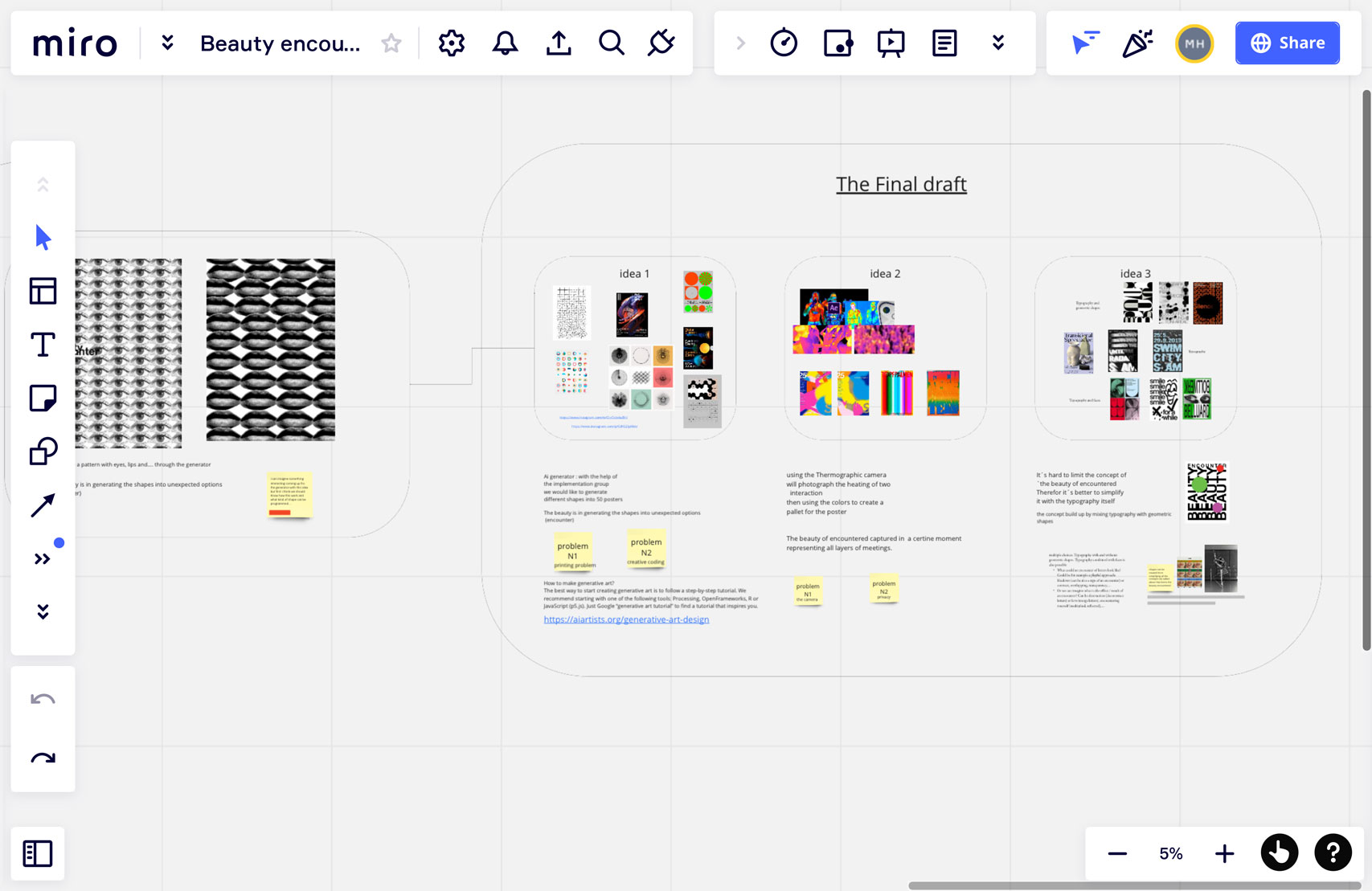Select the Text tool
Image resolution: width=1372 pixels, height=891 pixels.
tap(43, 345)
